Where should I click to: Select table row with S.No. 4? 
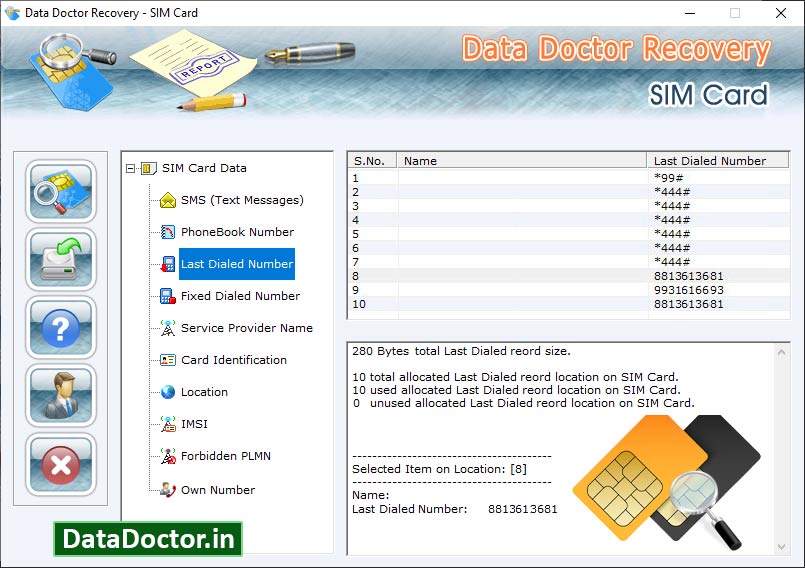[569, 220]
